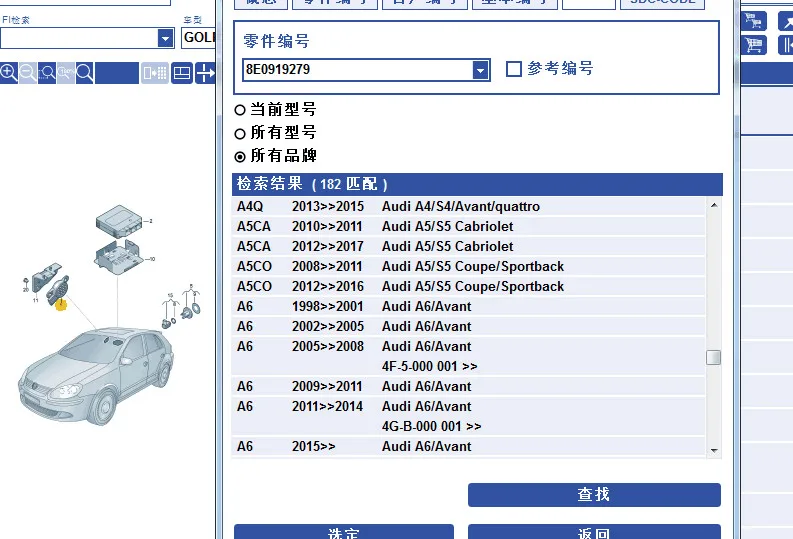Open the double shopping cart icon
Screen dimensions: 793x539
pyautogui.click(x=754, y=21)
